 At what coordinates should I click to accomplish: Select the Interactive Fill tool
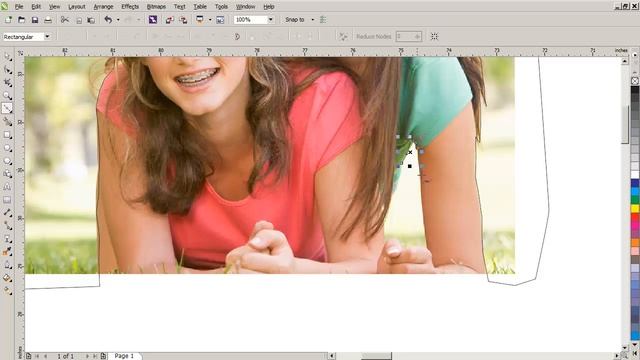pos(7,291)
